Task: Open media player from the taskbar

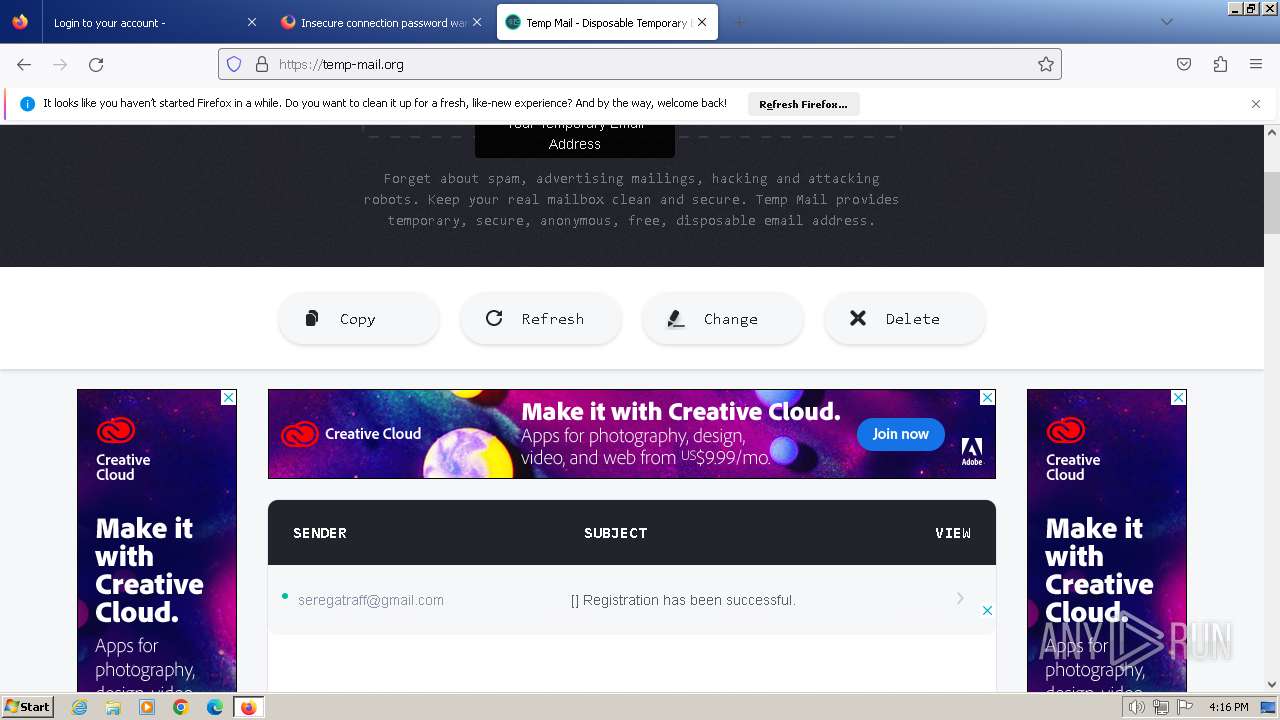Action: [x=147, y=707]
